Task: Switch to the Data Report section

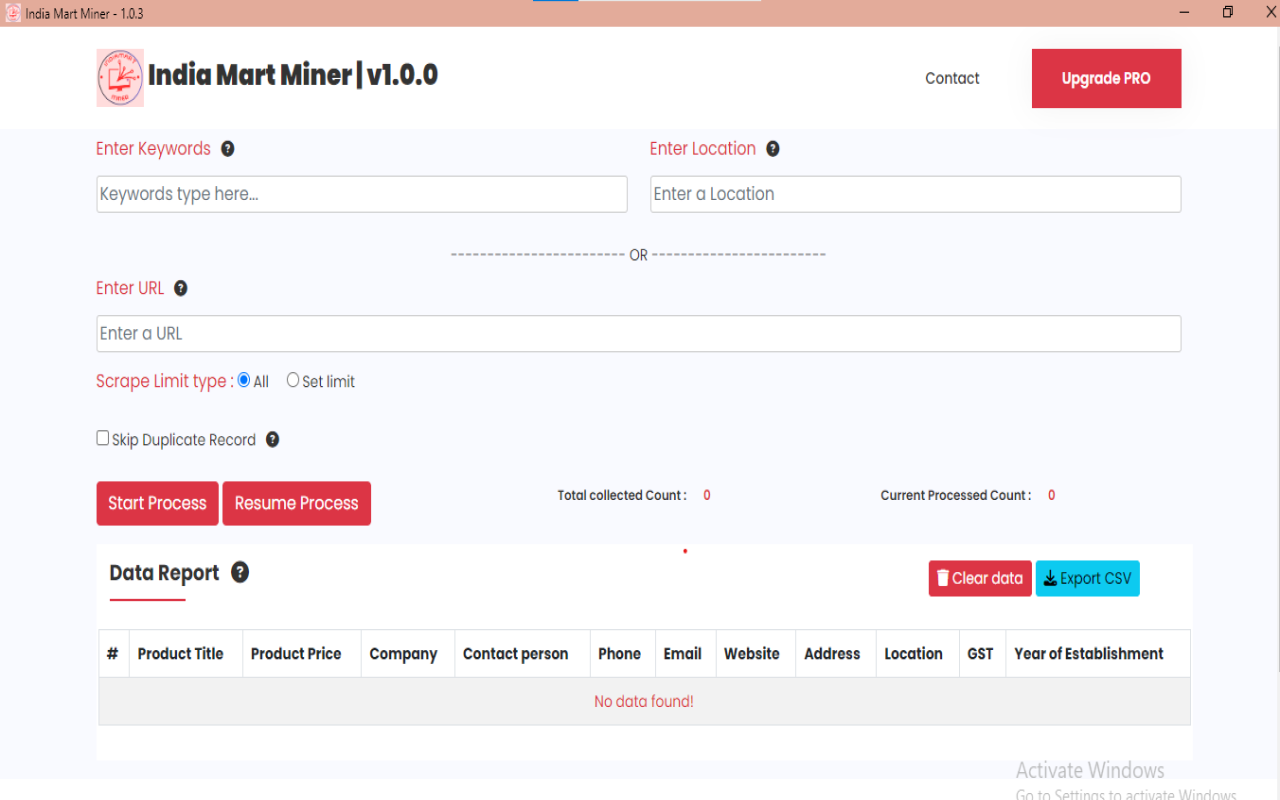Action: (164, 572)
